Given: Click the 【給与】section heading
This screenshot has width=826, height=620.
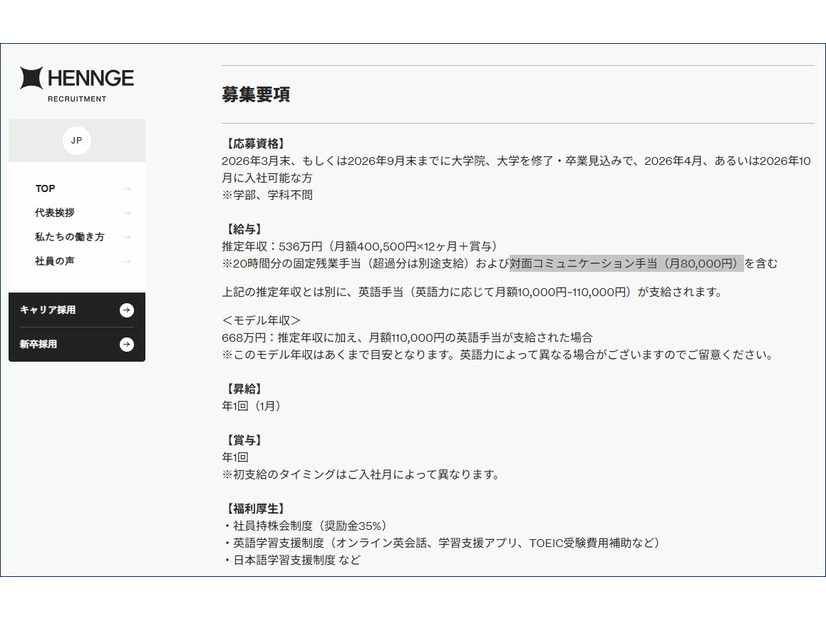Looking at the screenshot, I should (x=240, y=225).
